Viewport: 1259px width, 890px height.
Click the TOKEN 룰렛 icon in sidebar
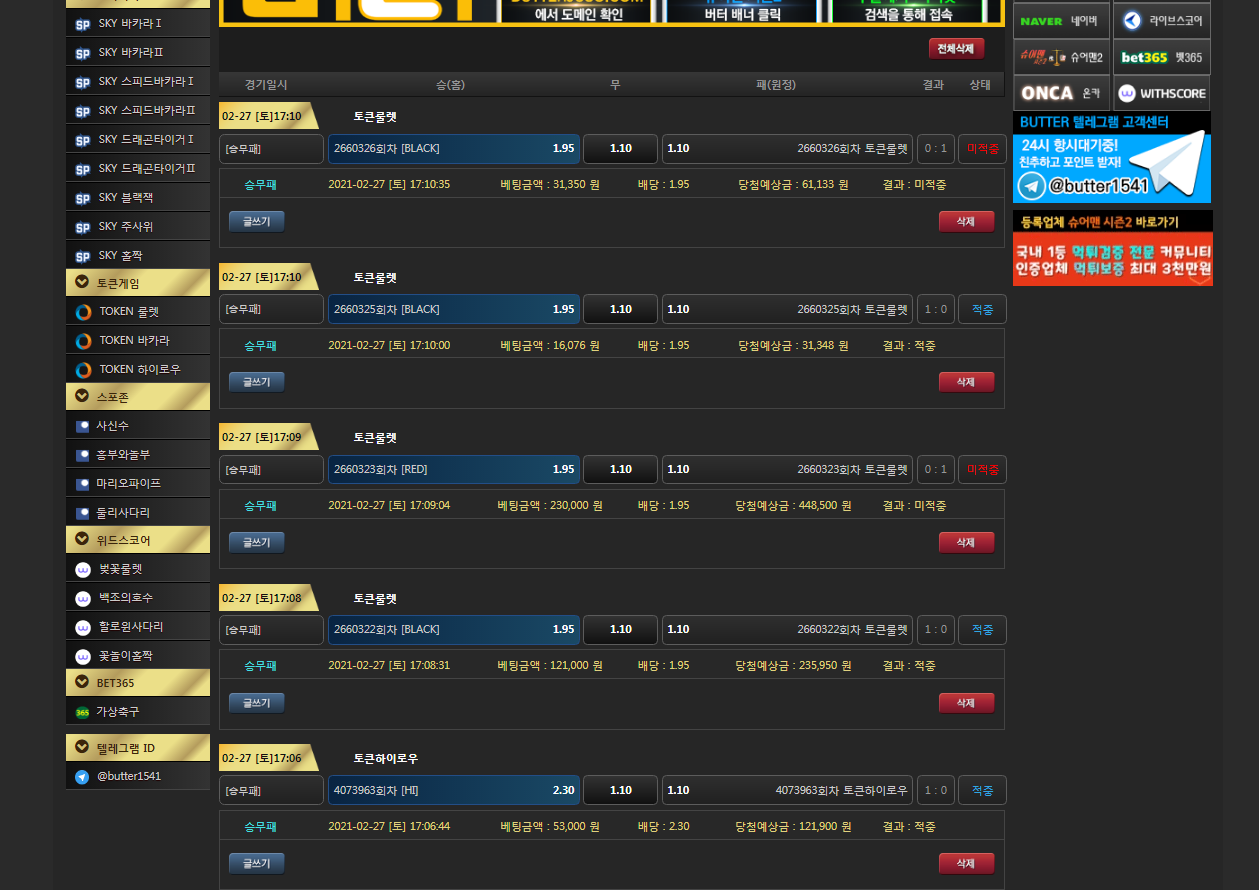point(83,312)
